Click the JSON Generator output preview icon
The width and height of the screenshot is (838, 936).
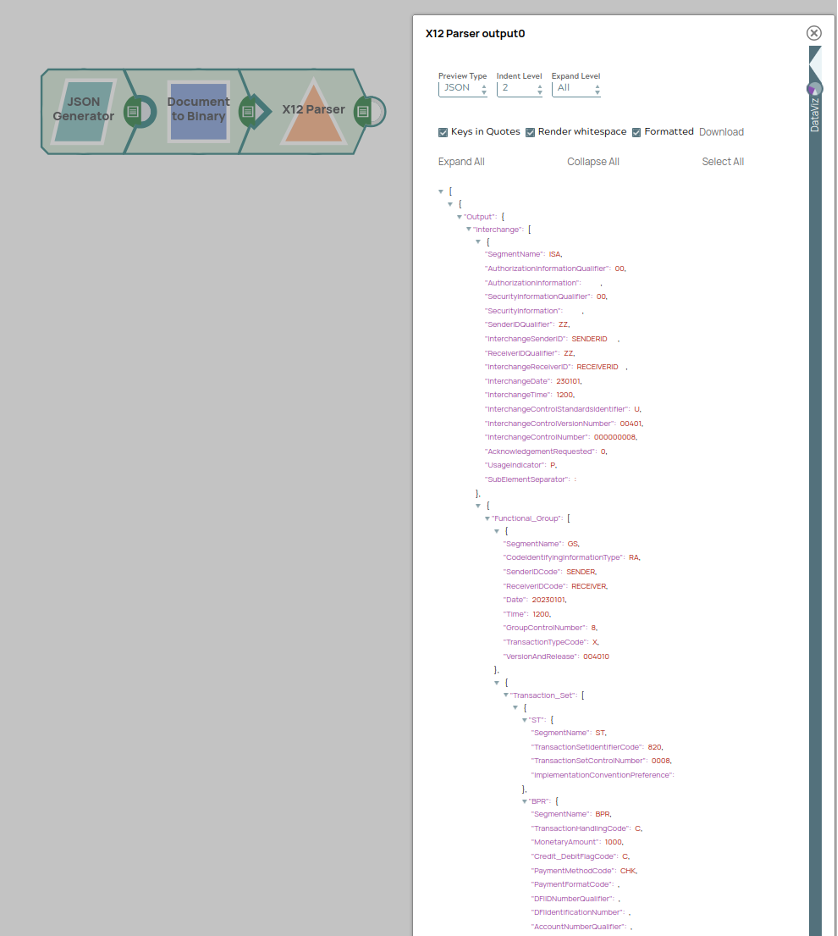133,111
